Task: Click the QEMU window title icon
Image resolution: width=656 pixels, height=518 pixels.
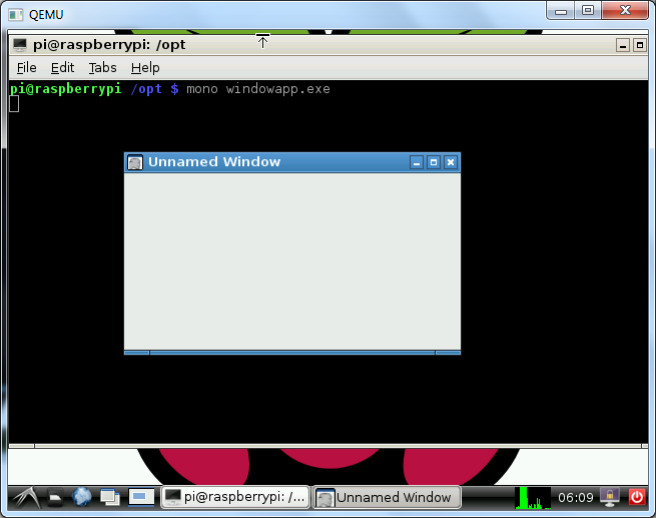Action: (16, 15)
